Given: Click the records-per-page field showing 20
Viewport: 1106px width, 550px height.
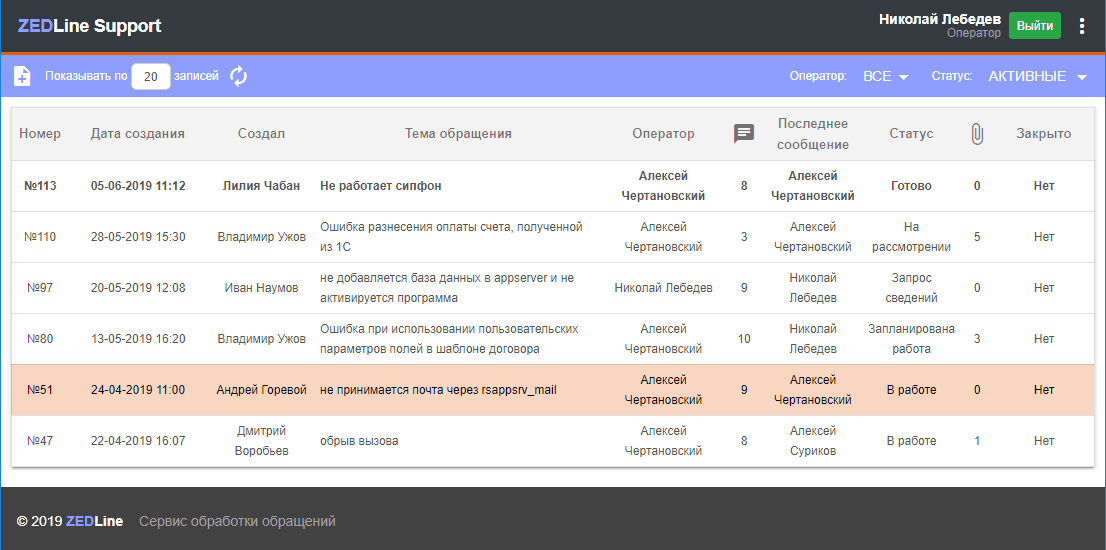Looking at the screenshot, I should (x=151, y=76).
